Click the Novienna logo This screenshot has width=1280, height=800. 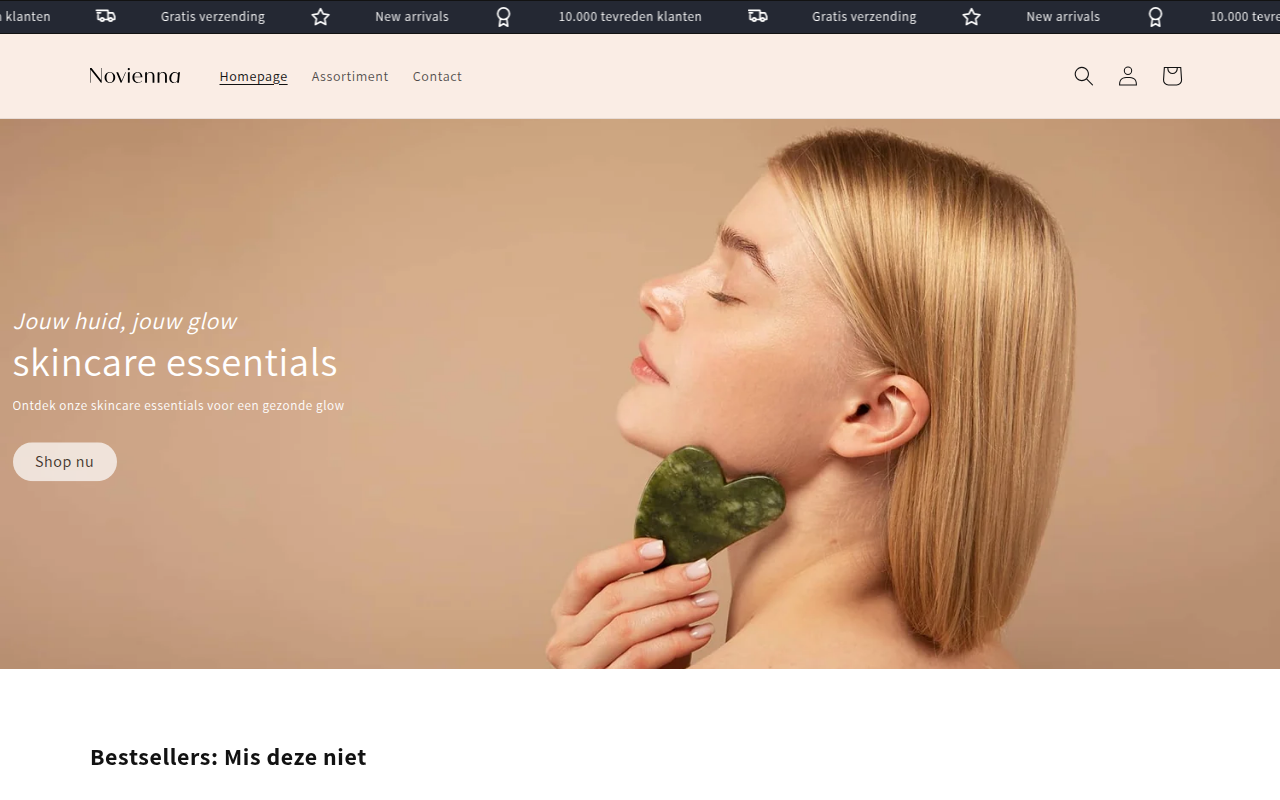click(x=135, y=76)
